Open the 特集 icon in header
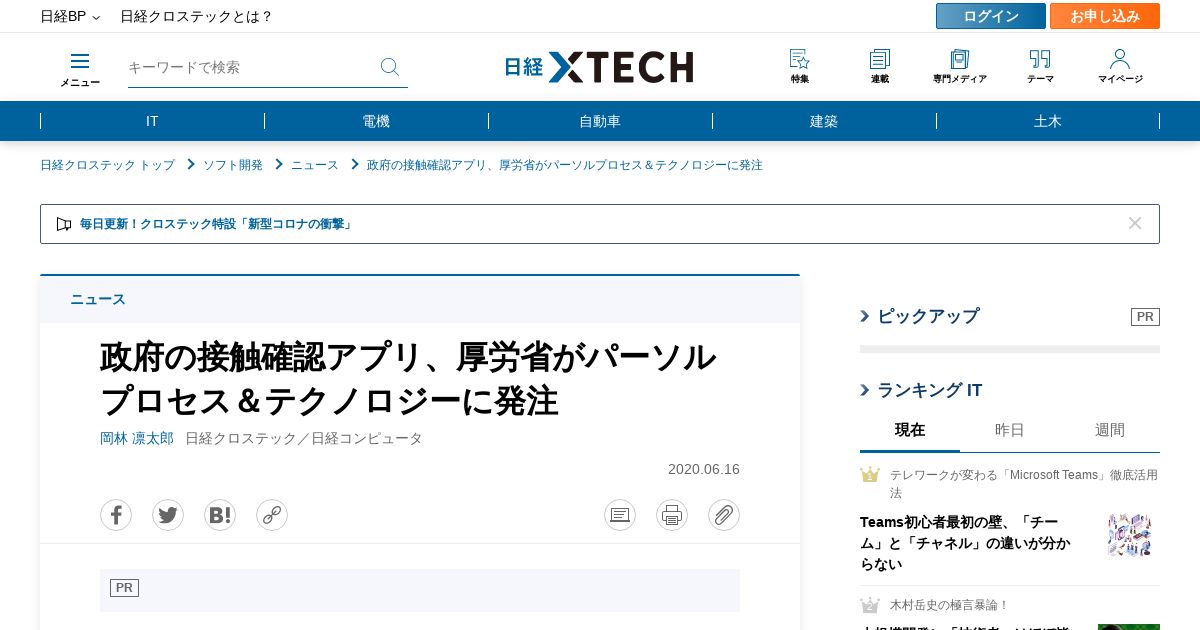Screen dimensions: 1200x630 800,67
